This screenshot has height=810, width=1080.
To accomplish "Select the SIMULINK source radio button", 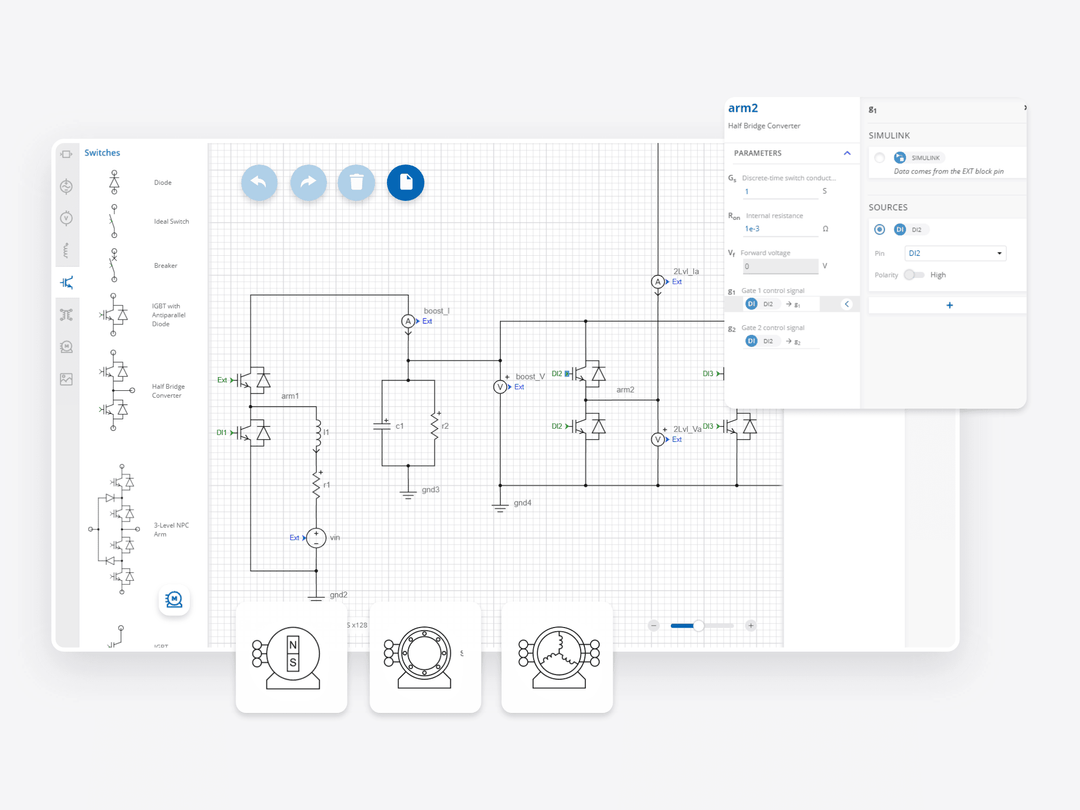I will (x=878, y=158).
